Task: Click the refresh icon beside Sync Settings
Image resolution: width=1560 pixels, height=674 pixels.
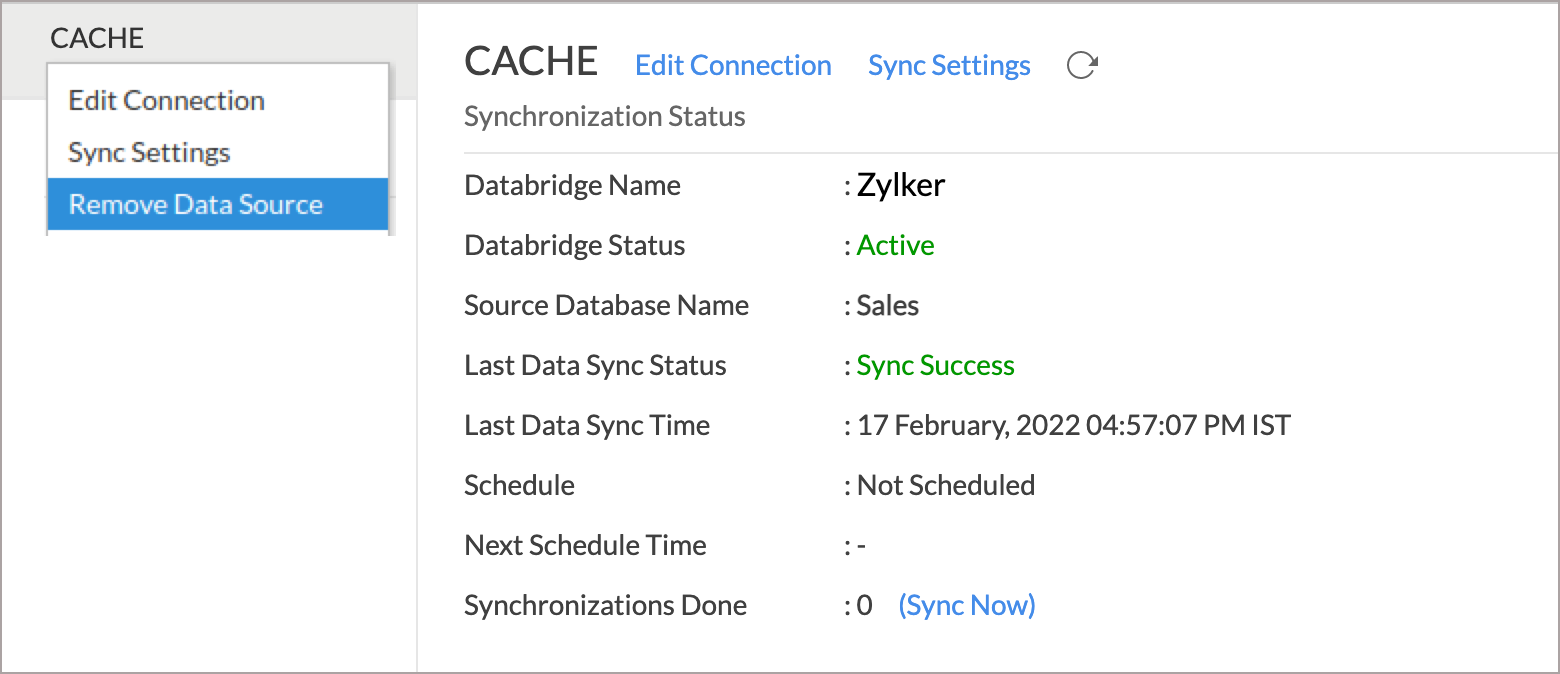Action: click(x=1082, y=66)
